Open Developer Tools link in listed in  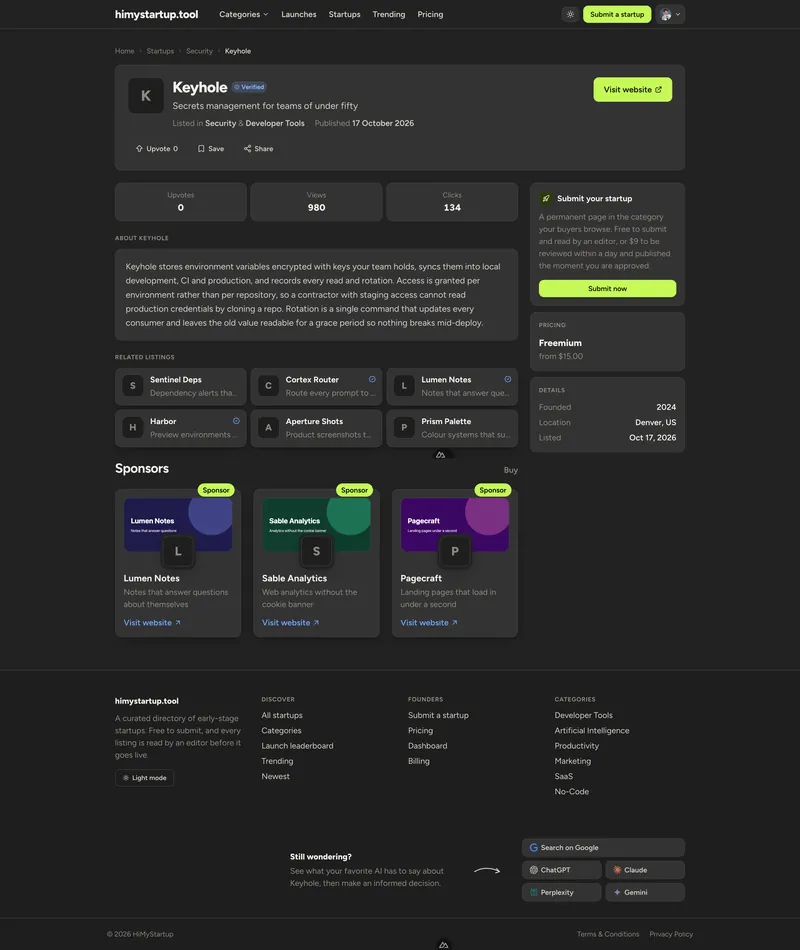275,124
